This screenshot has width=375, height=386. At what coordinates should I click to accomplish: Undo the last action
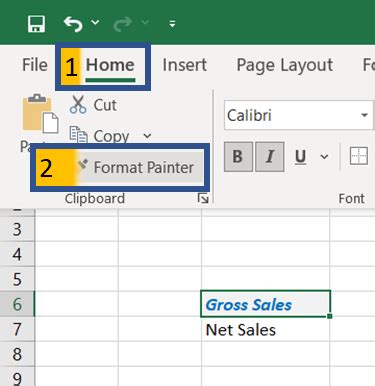[x=73, y=24]
